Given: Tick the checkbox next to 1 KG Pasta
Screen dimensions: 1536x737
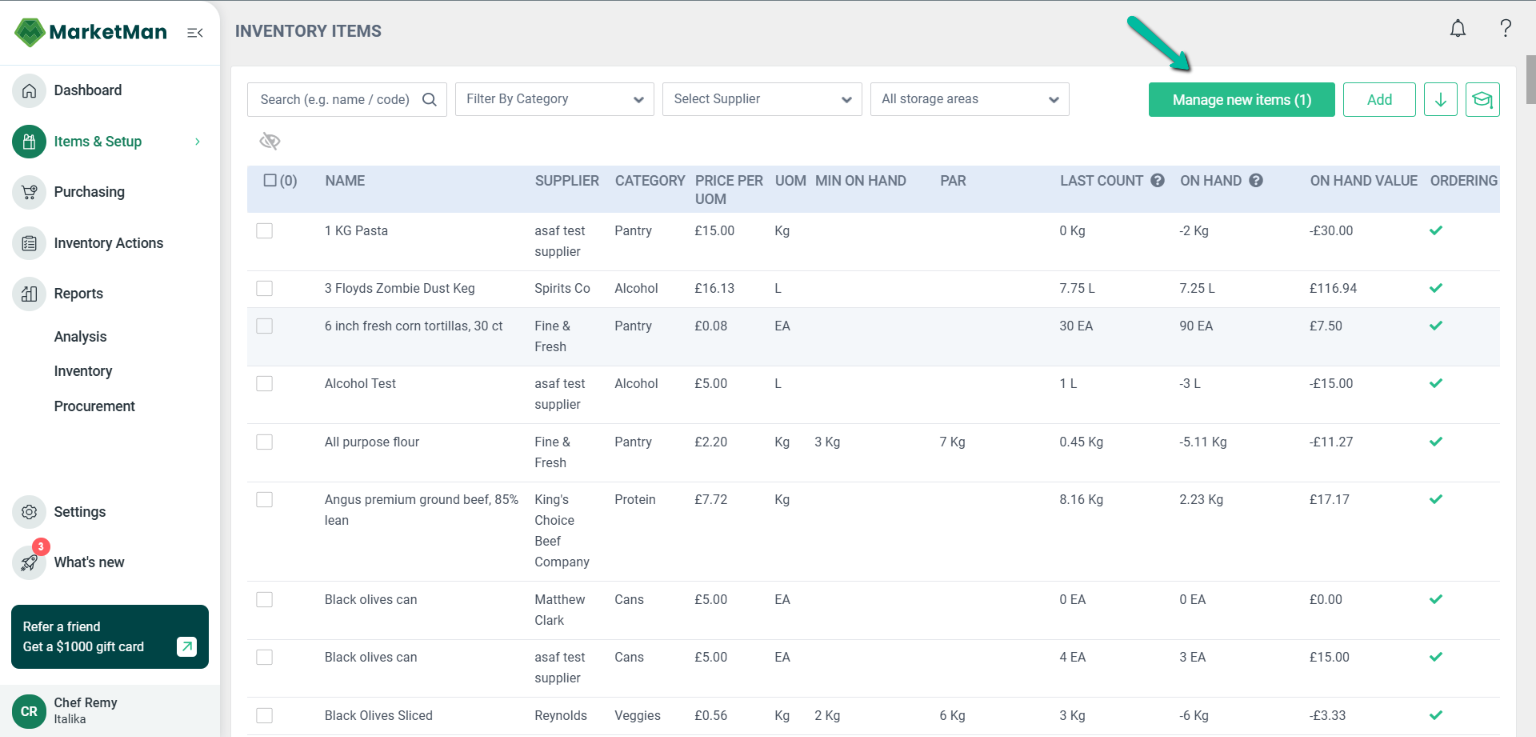Looking at the screenshot, I should [x=264, y=230].
